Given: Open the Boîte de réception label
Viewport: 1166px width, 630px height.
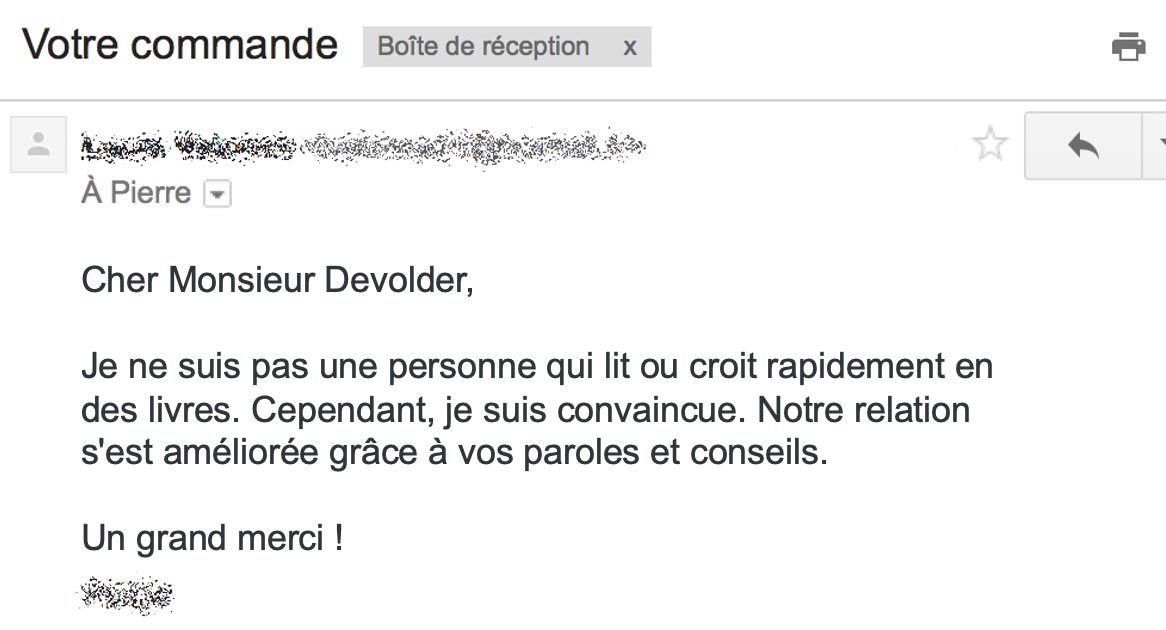Looking at the screenshot, I should click(x=483, y=46).
